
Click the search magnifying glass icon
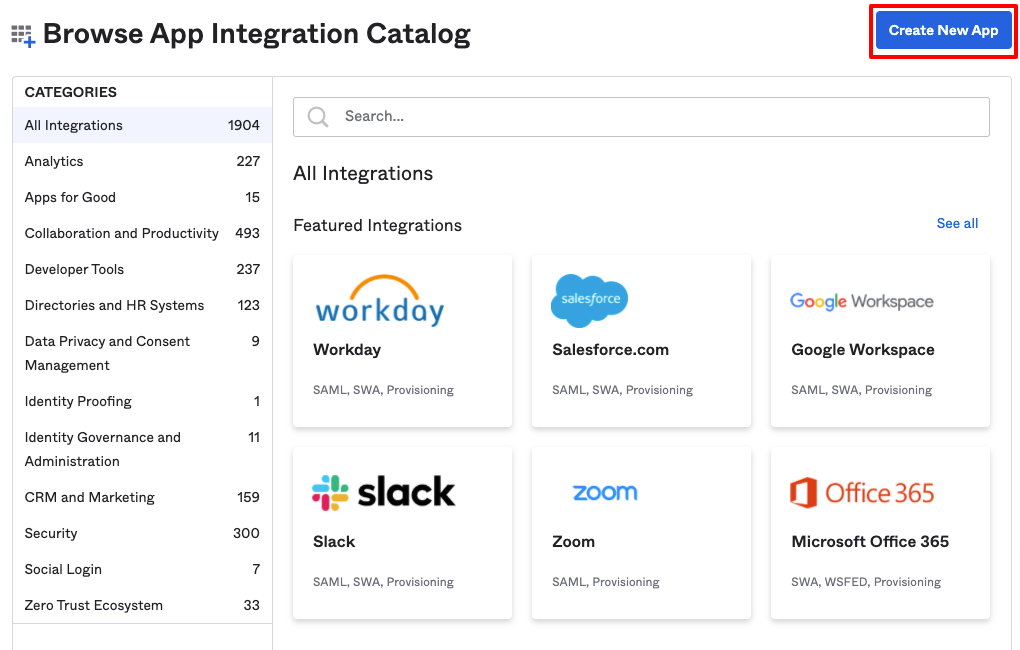pyautogui.click(x=316, y=117)
